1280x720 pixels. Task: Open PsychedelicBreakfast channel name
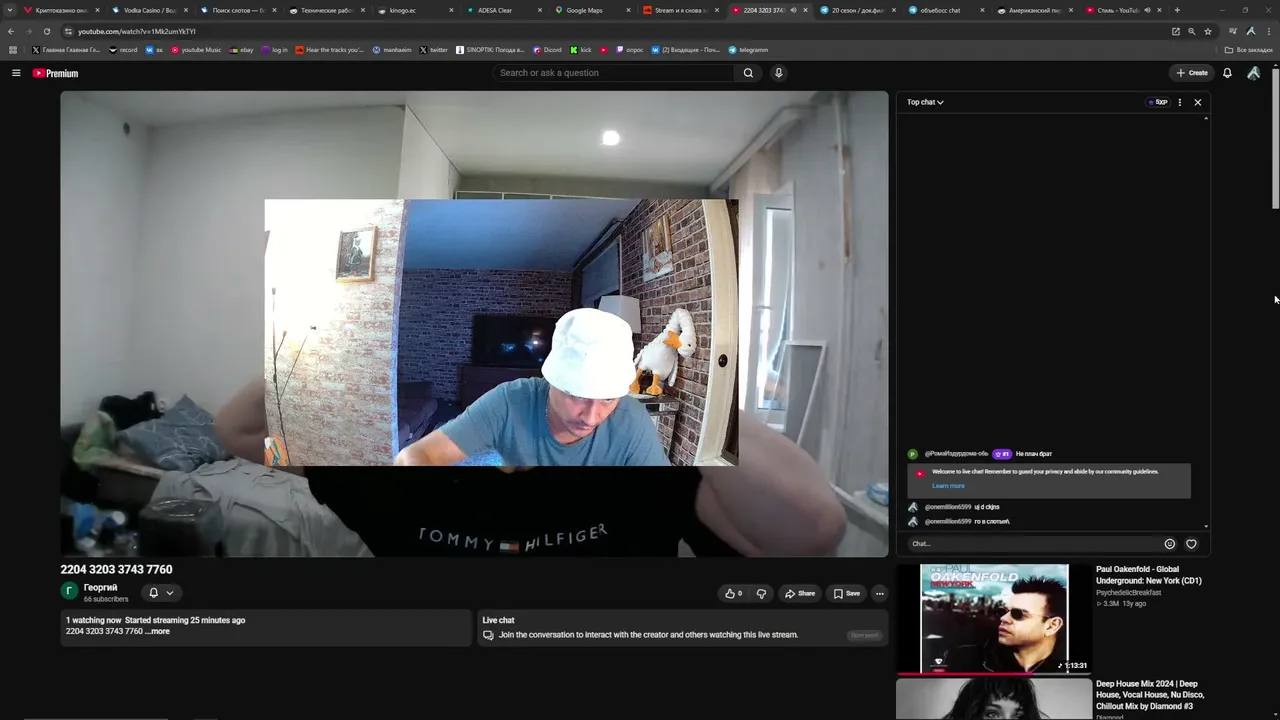pyautogui.click(x=1129, y=593)
